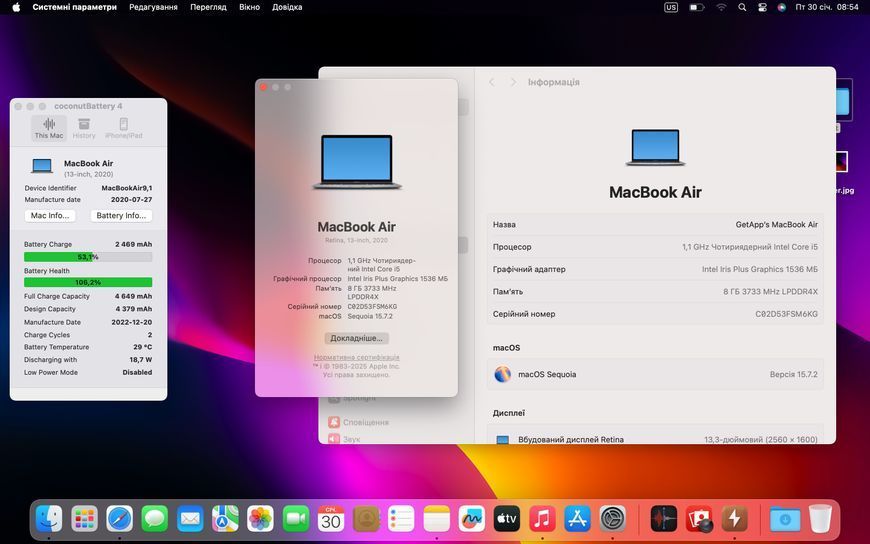Click the MacBook image in About window
This screenshot has width=870, height=544.
(357, 162)
